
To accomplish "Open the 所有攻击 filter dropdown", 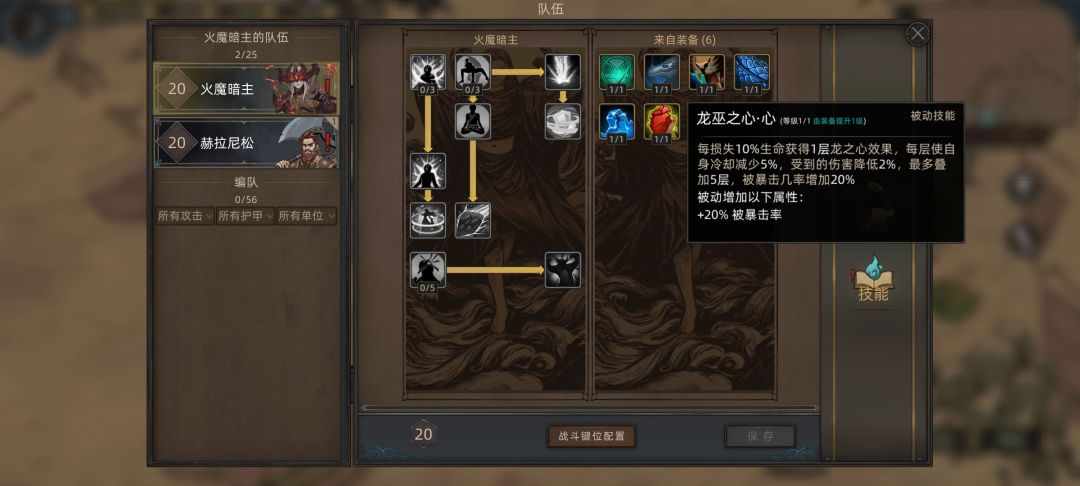I will tap(185, 216).
